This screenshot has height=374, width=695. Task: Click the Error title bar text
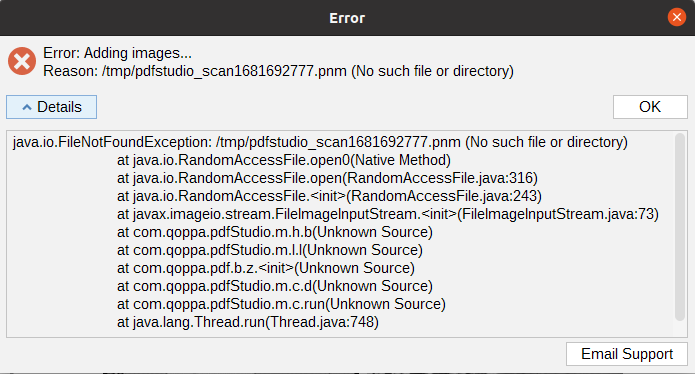[x=347, y=18]
